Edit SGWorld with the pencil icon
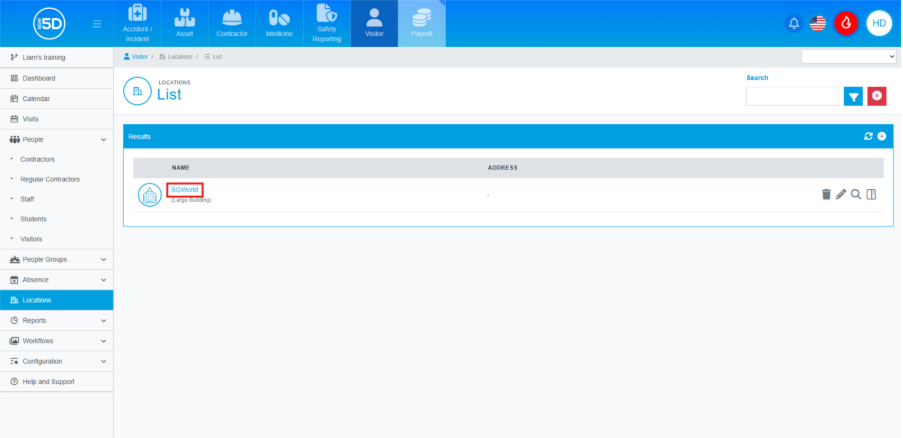 (x=841, y=194)
